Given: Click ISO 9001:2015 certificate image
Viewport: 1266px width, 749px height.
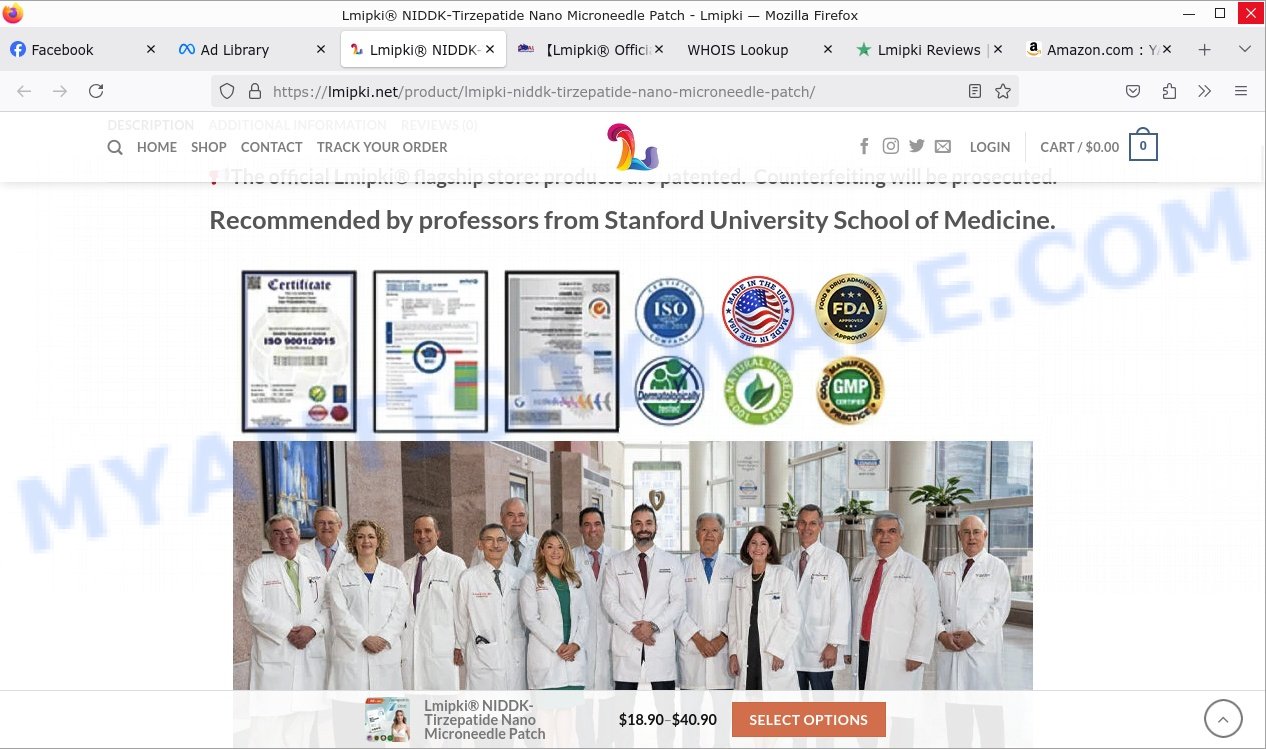Looking at the screenshot, I should (x=299, y=351).
